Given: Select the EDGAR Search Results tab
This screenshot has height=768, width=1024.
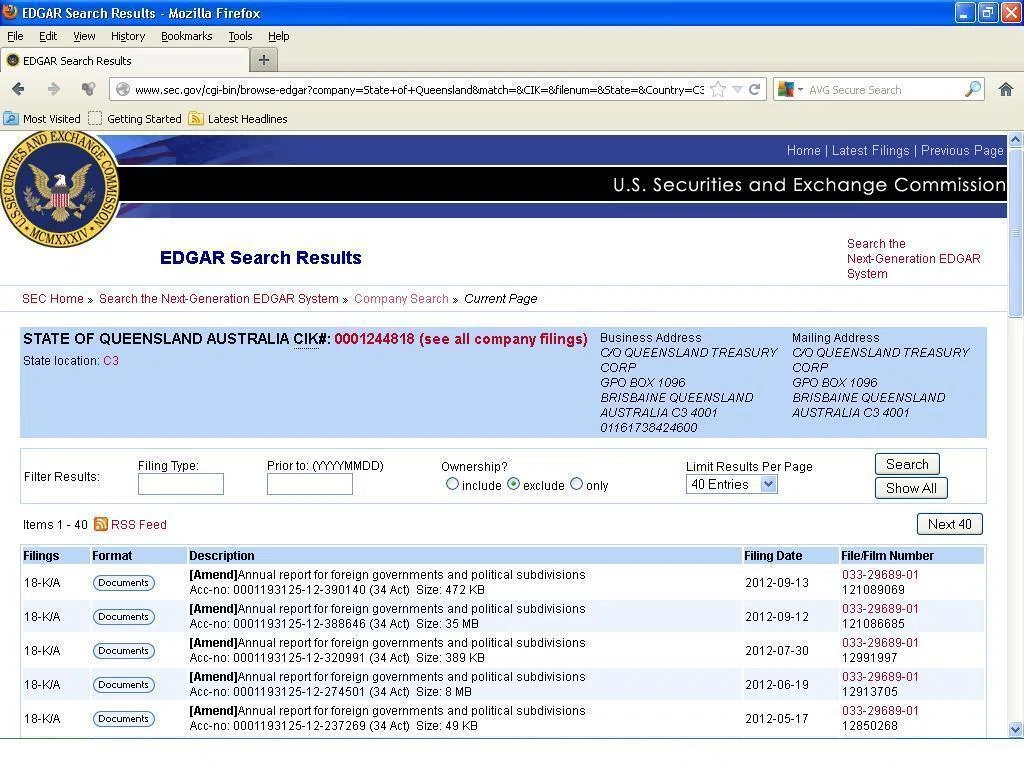Looking at the screenshot, I should 125,61.
